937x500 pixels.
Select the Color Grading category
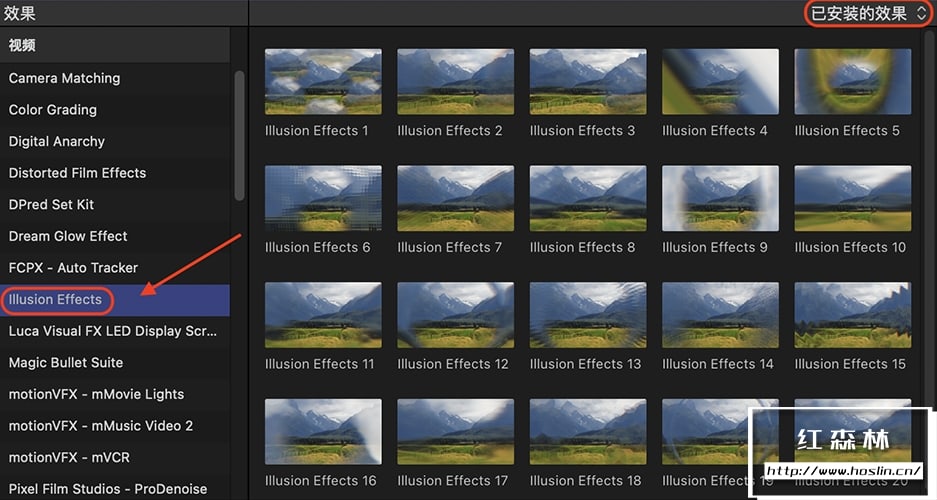[115, 110]
